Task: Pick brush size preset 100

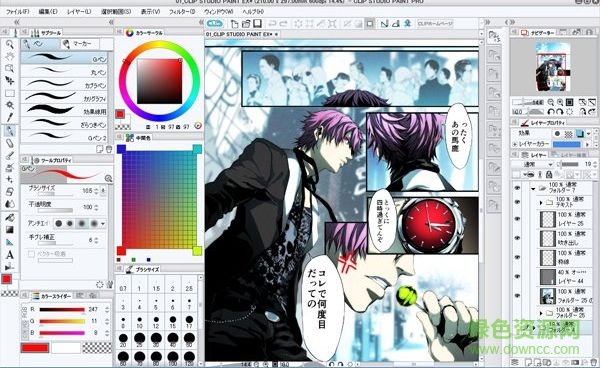Action: [x=172, y=358]
